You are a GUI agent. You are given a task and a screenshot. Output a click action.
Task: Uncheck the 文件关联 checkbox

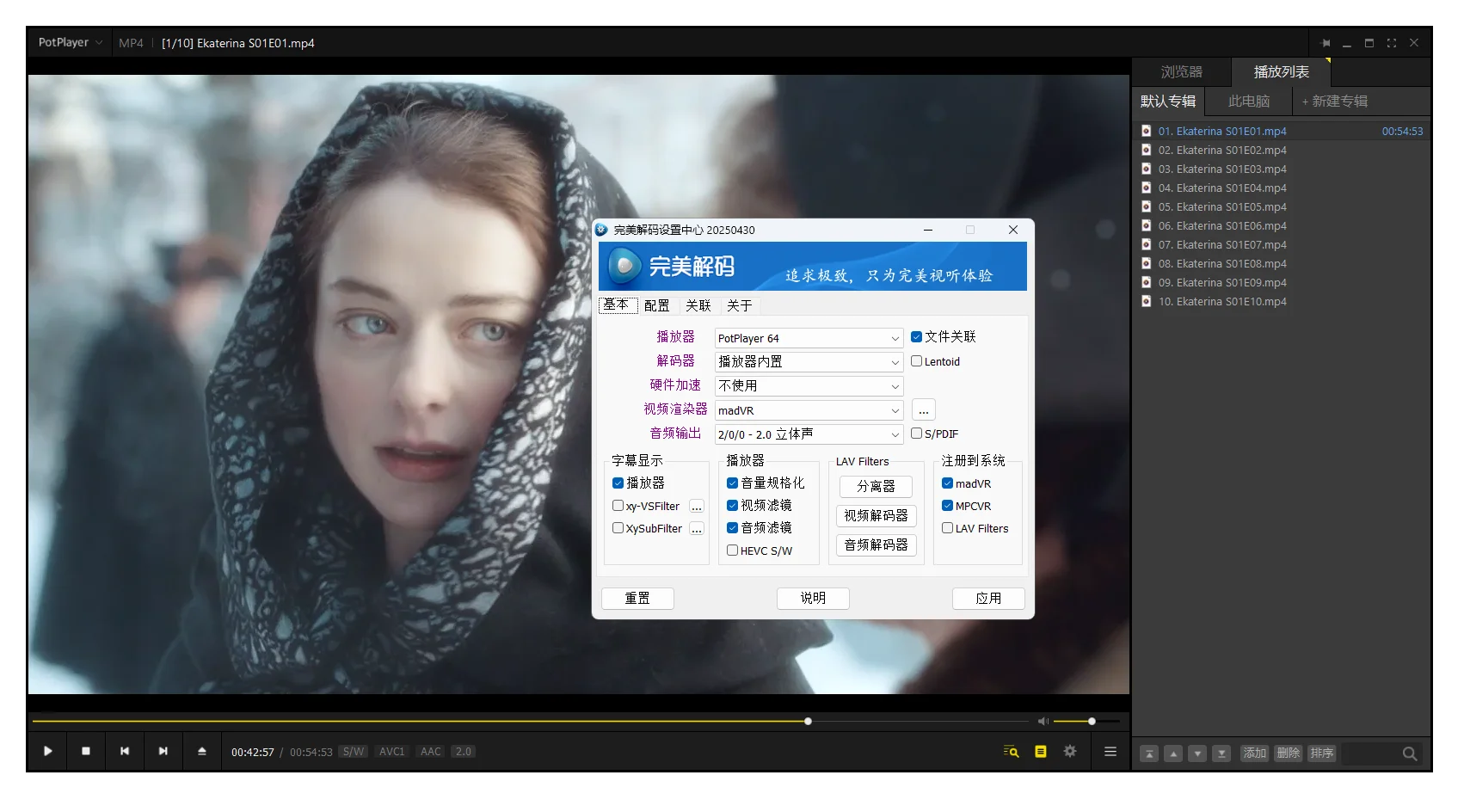(917, 337)
